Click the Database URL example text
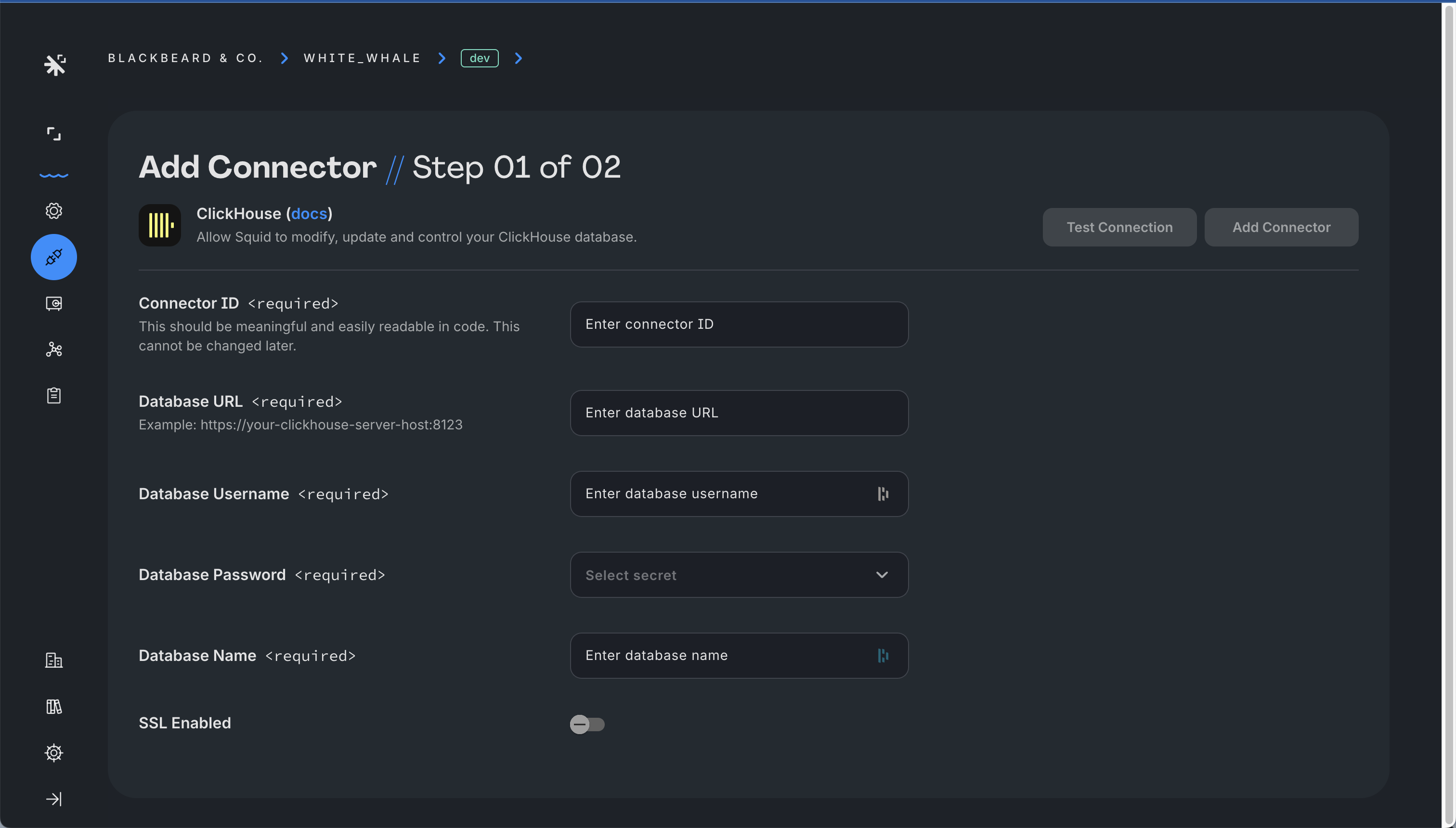The image size is (1456, 828). point(300,425)
